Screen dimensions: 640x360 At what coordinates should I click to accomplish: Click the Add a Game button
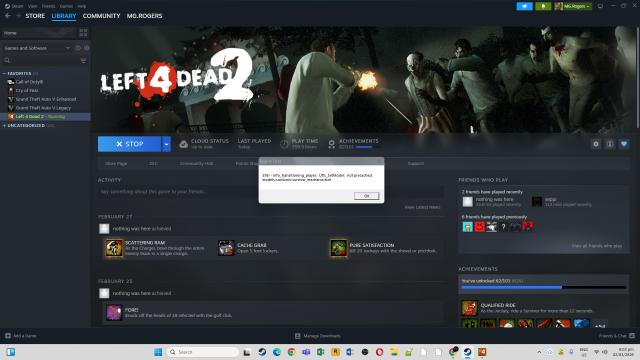20,336
